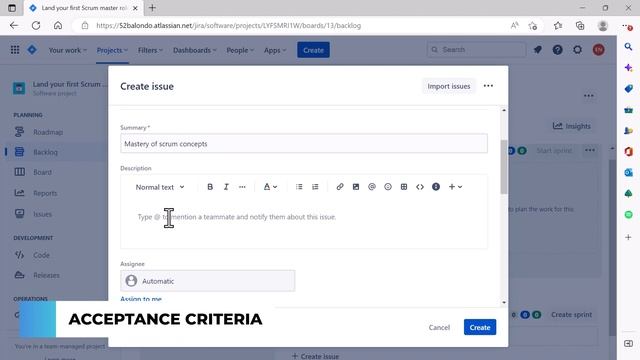640x360 pixels.
Task: Click the Assign to me link
Action: tap(141, 299)
